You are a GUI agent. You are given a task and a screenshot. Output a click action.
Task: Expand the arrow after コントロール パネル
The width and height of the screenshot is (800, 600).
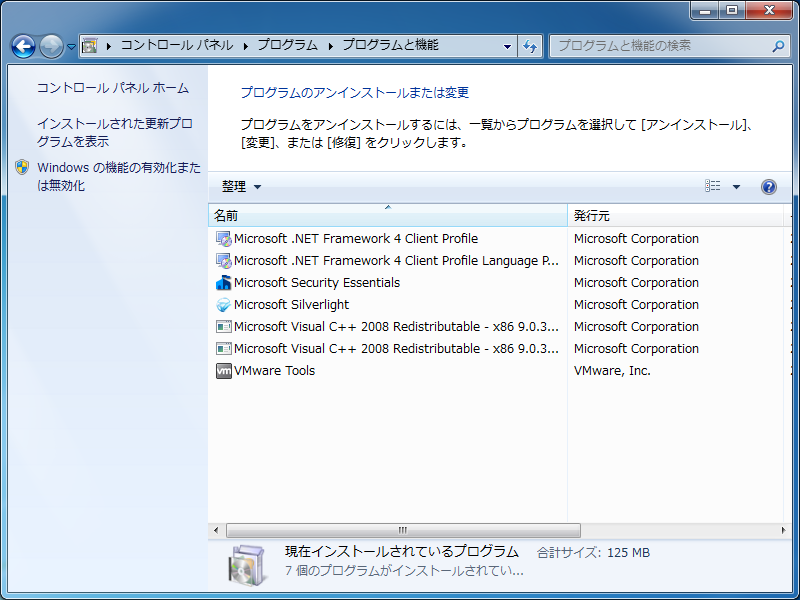click(245, 46)
